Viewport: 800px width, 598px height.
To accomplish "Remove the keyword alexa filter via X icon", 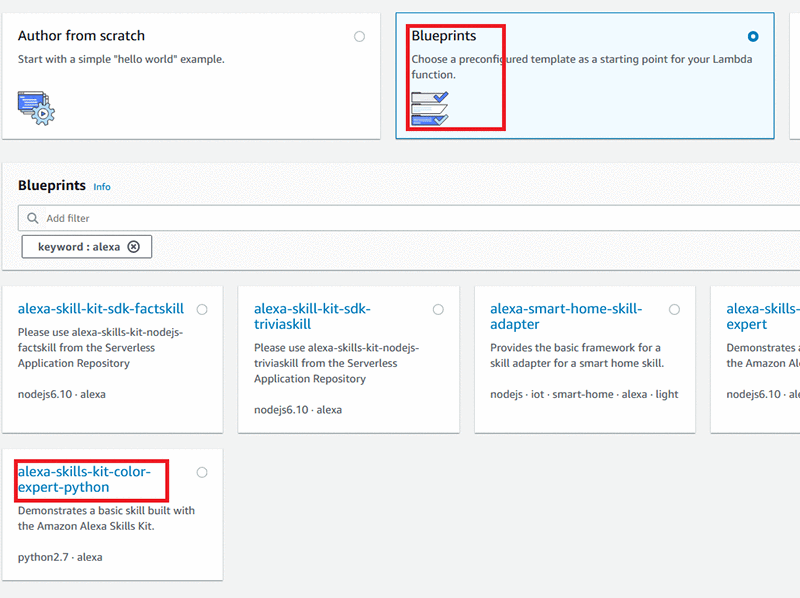I will tap(134, 247).
